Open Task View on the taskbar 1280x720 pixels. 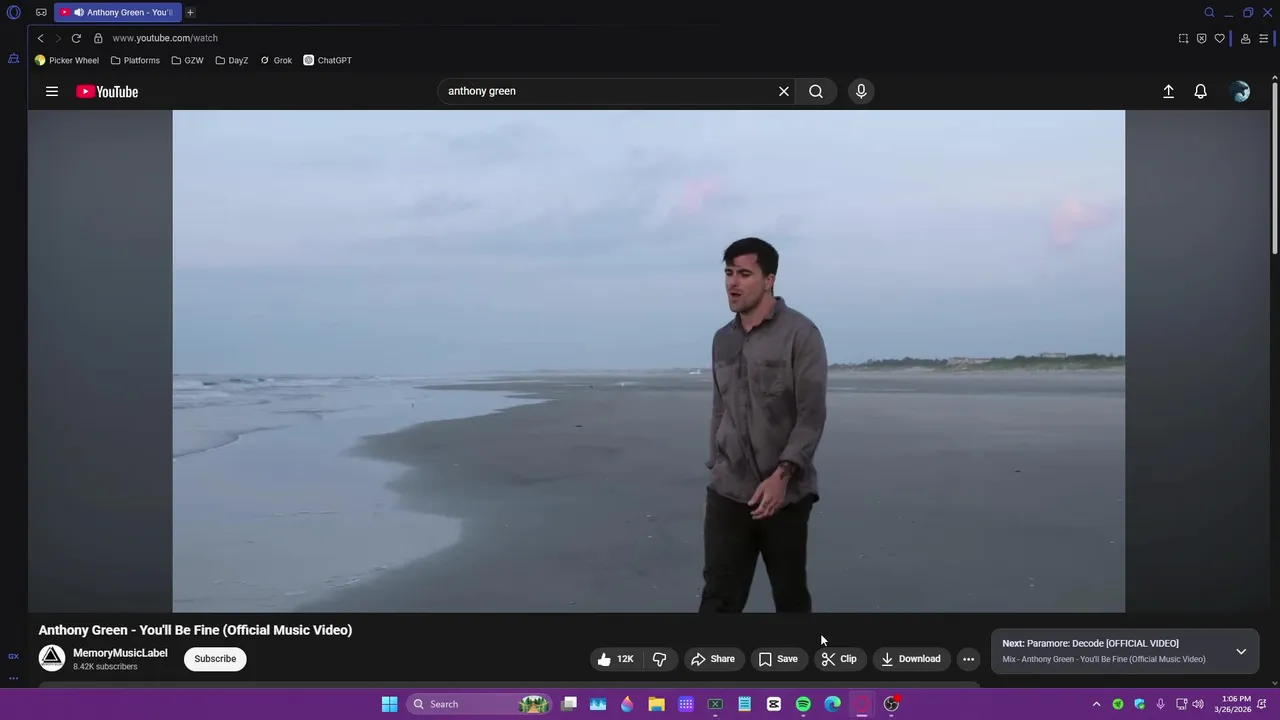point(569,704)
